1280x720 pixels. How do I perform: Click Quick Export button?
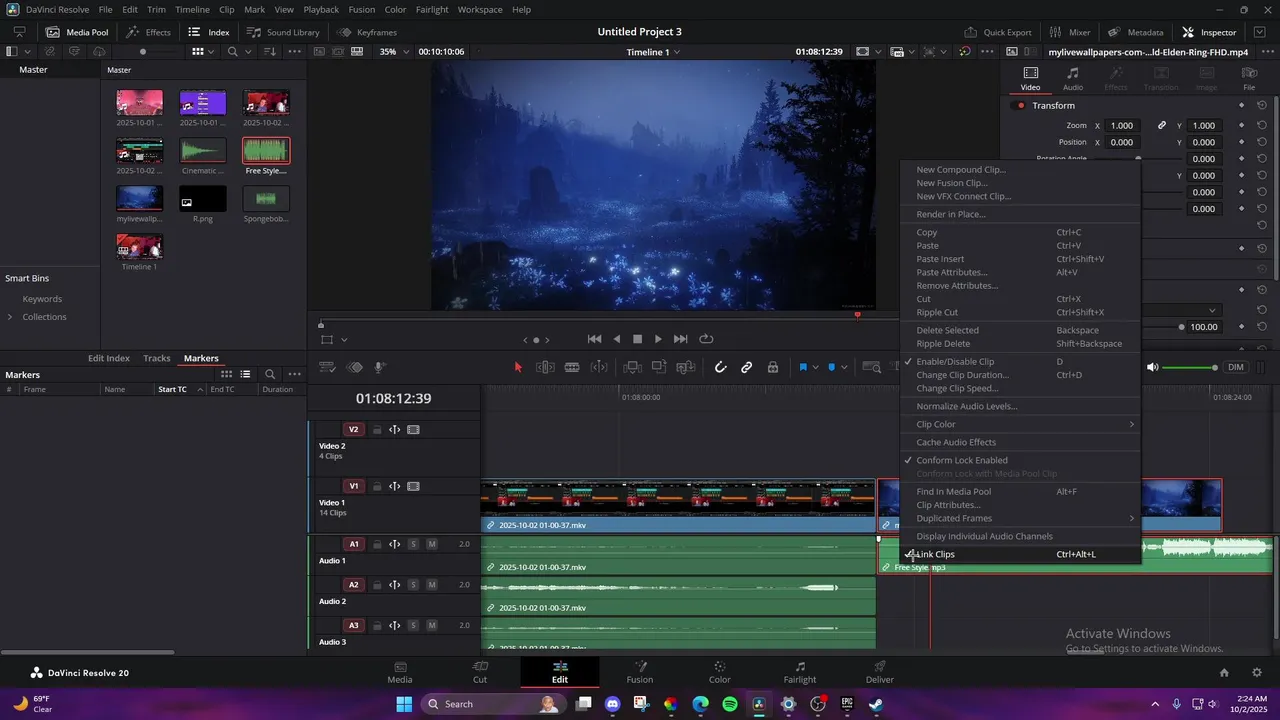click(997, 32)
